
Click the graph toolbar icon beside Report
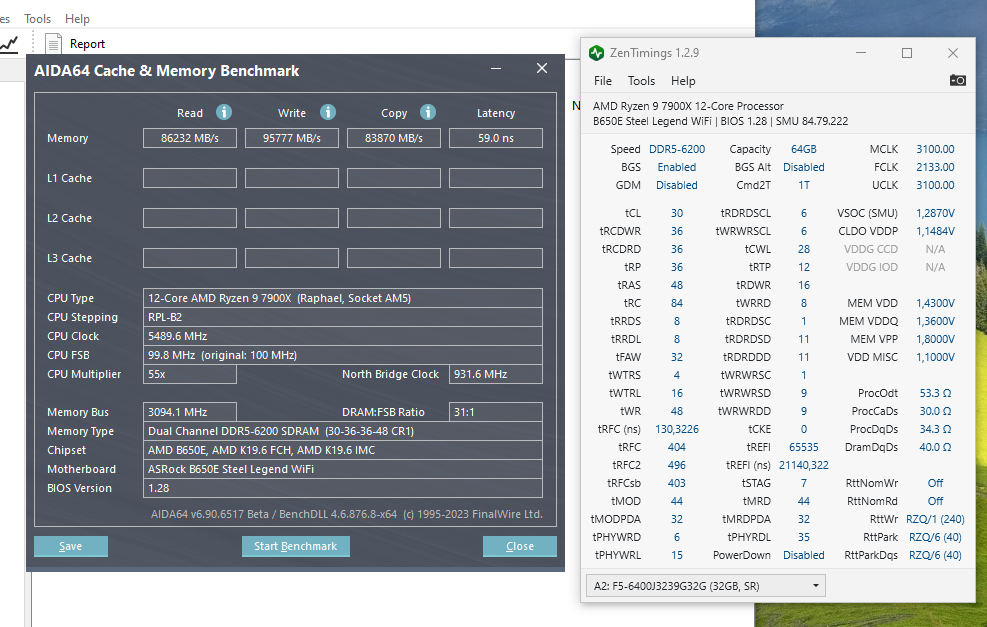9,43
